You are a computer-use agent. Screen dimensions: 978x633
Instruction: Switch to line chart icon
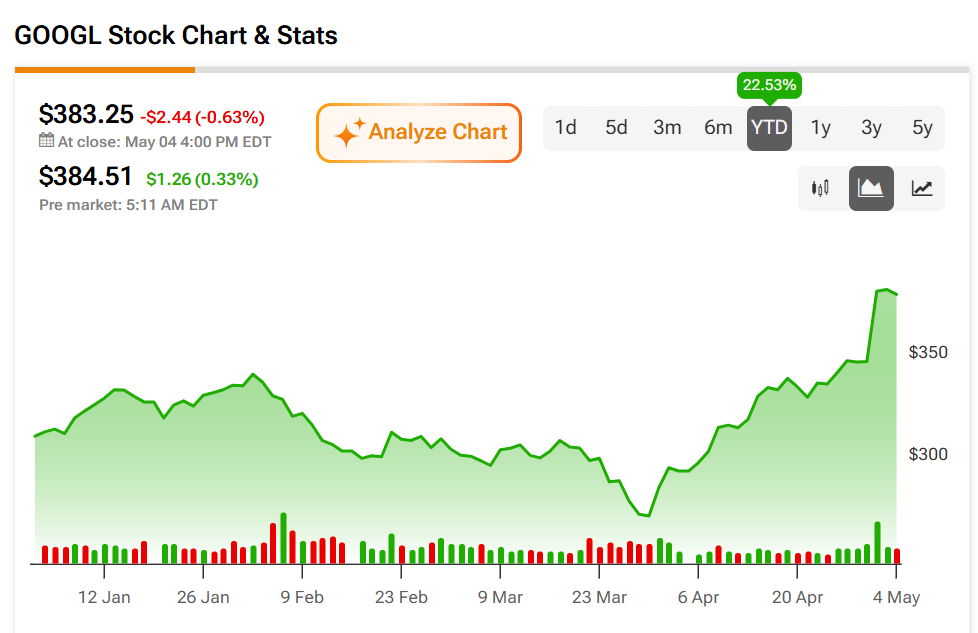[922, 188]
